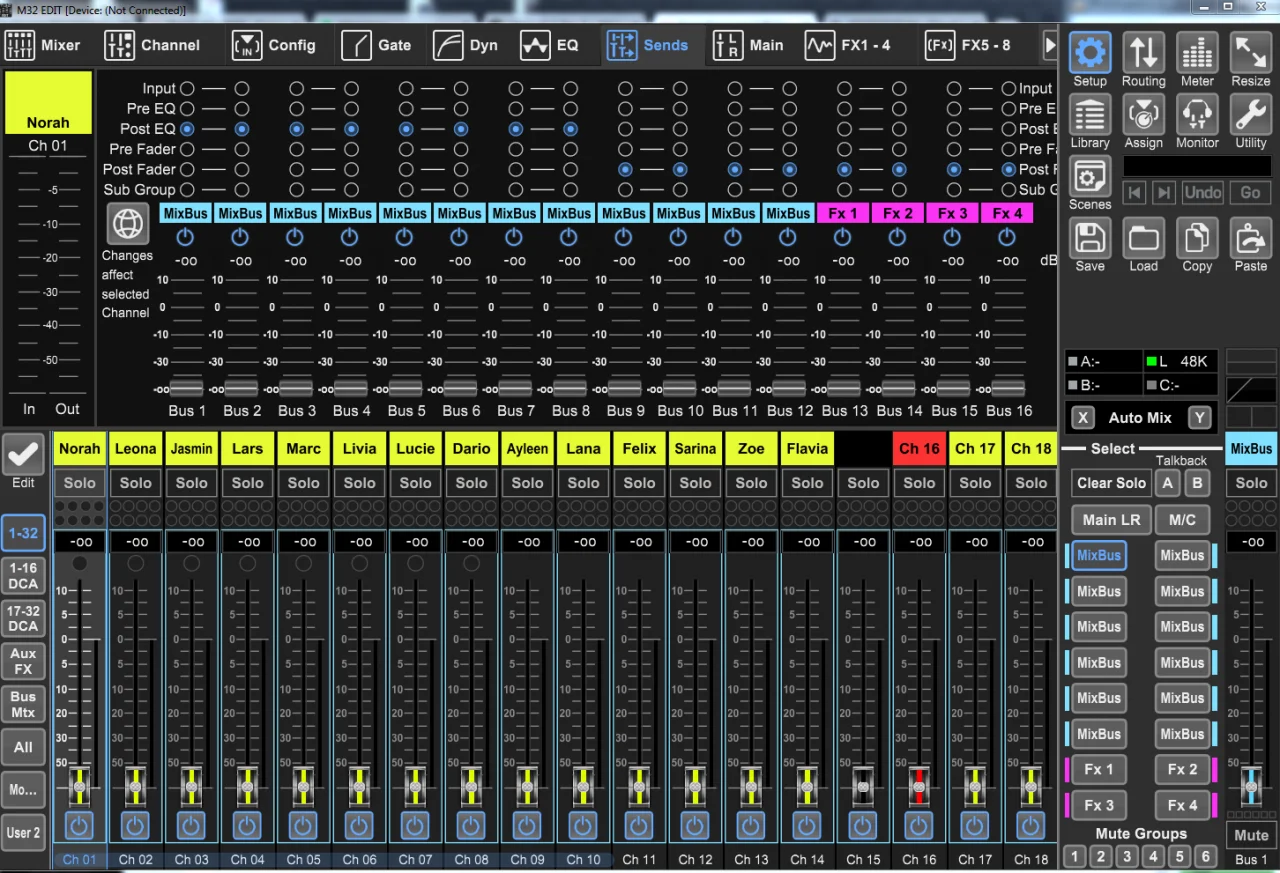Click the Meter icon
The width and height of the screenshot is (1280, 873).
pyautogui.click(x=1197, y=52)
